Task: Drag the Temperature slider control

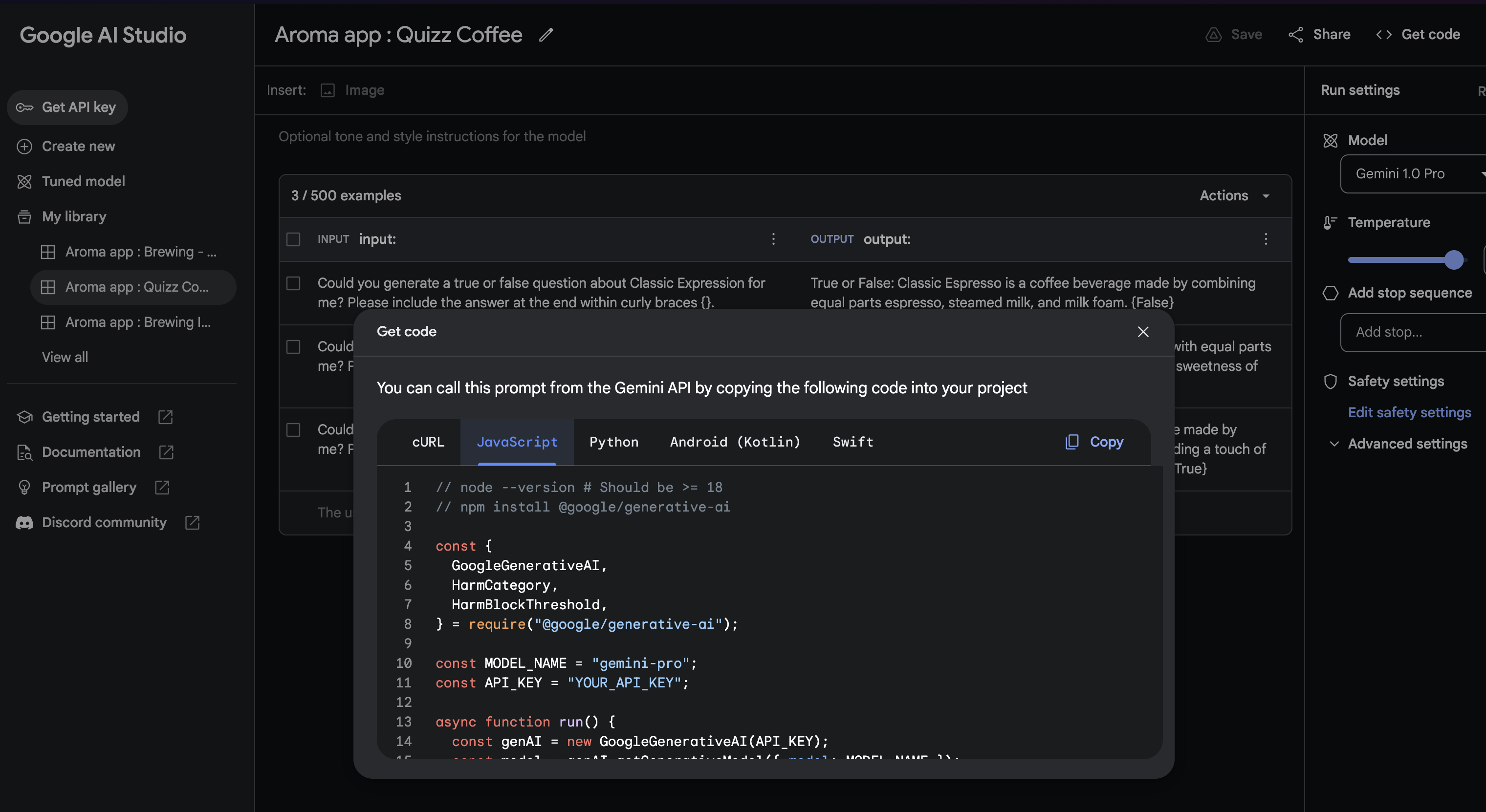Action: click(x=1453, y=260)
